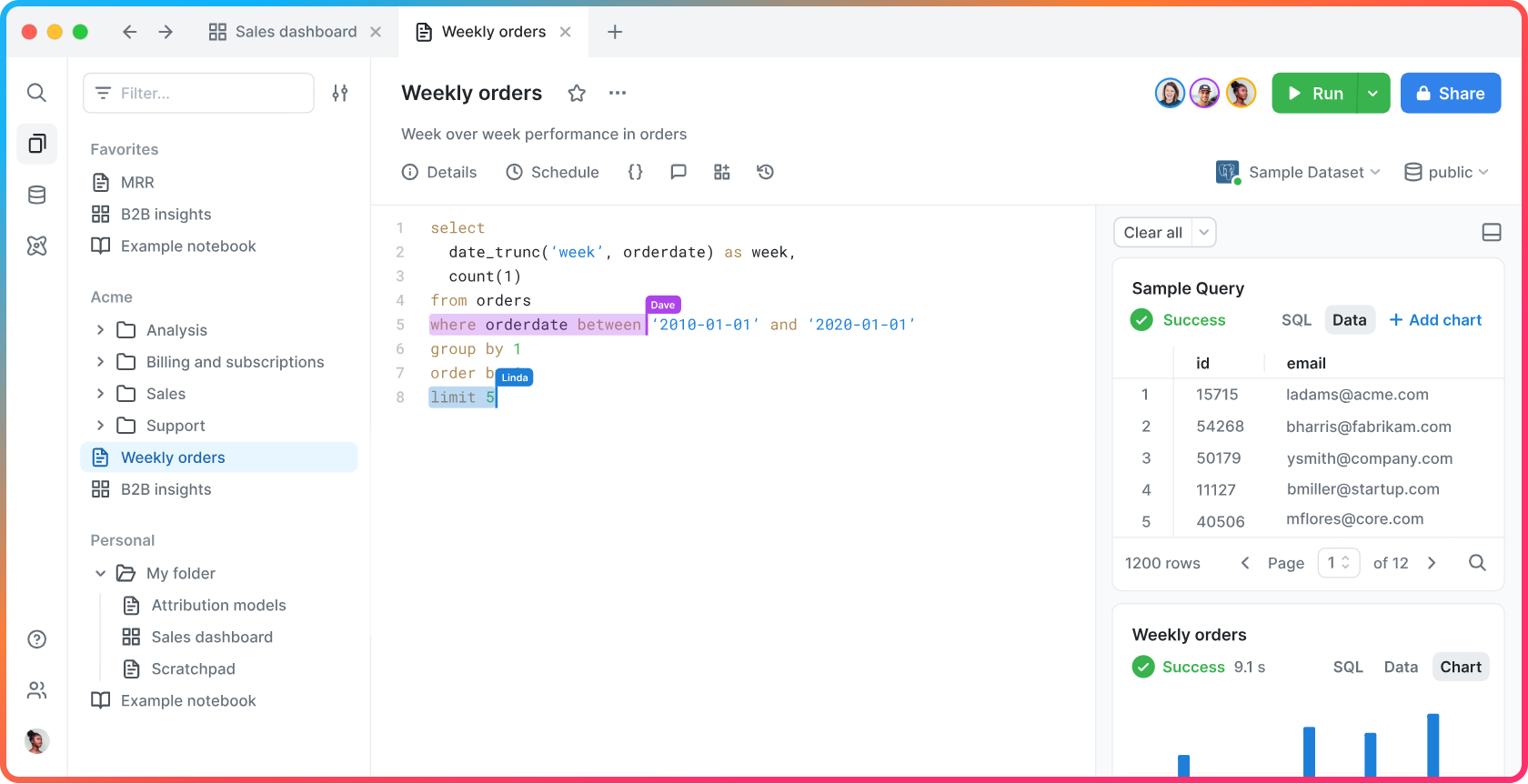Click the query description text
This screenshot has height=784, width=1528.
point(544,135)
